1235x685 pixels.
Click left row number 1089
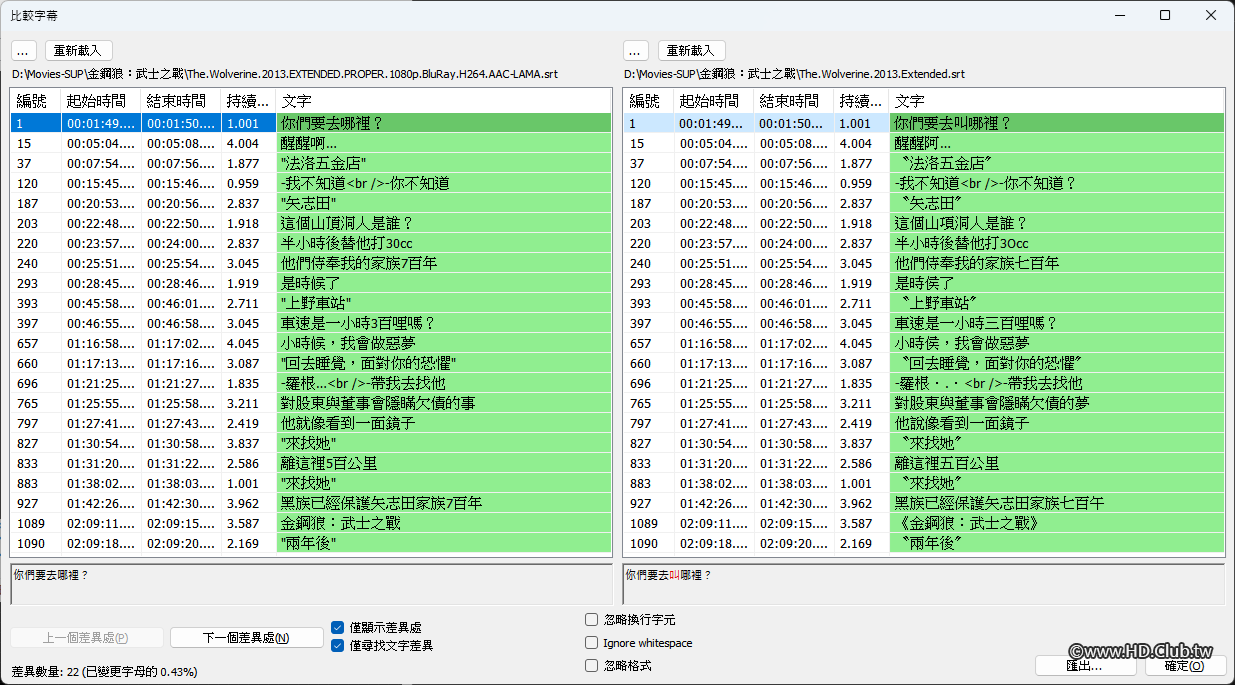click(32, 523)
